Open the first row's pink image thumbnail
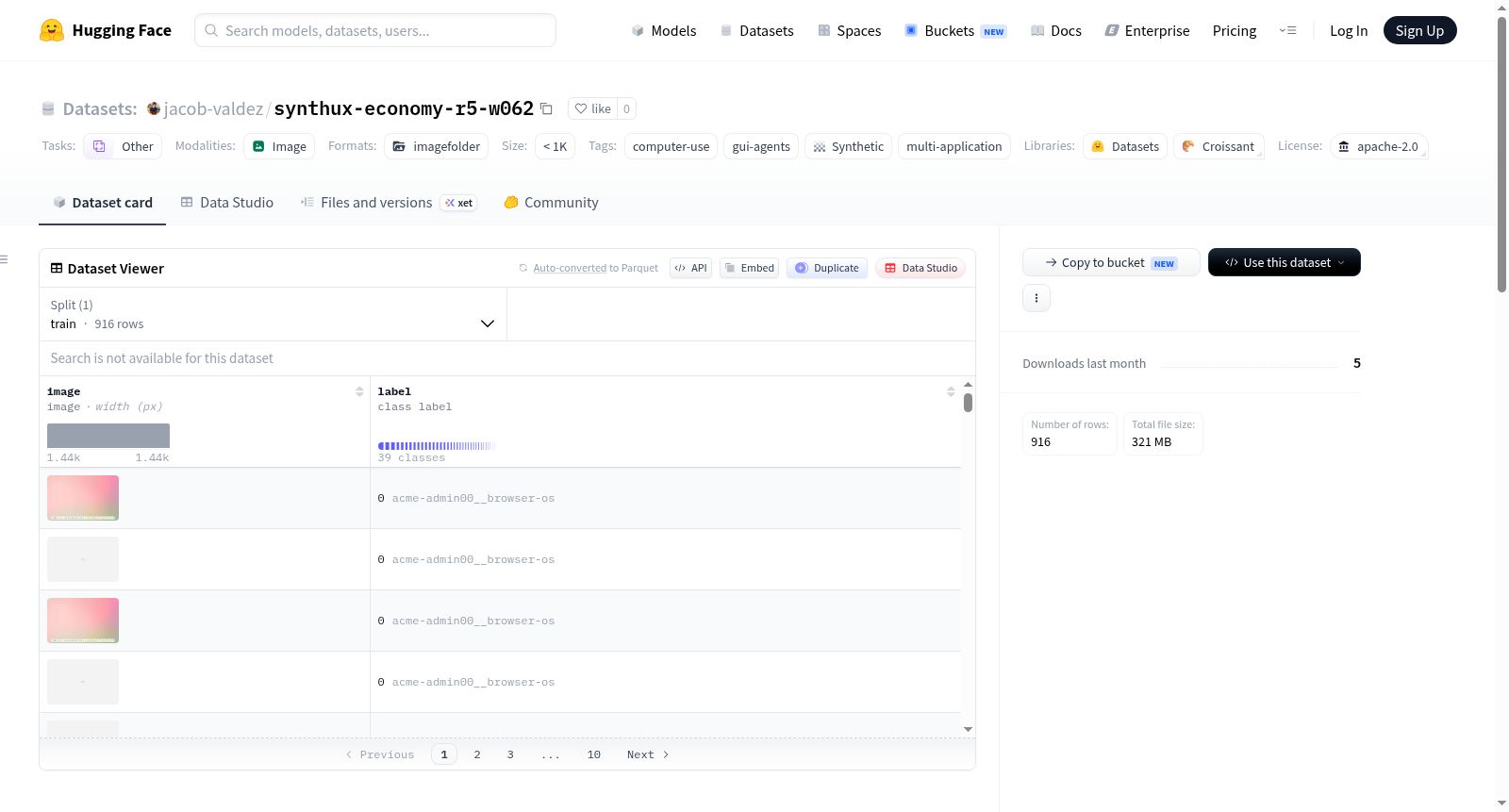 point(83,498)
